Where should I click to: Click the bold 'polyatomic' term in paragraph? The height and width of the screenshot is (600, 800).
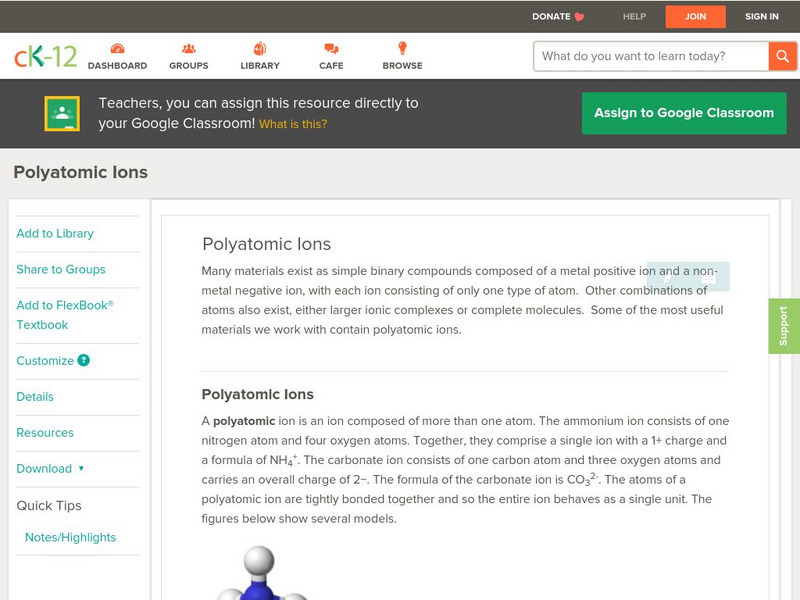pyautogui.click(x=244, y=421)
